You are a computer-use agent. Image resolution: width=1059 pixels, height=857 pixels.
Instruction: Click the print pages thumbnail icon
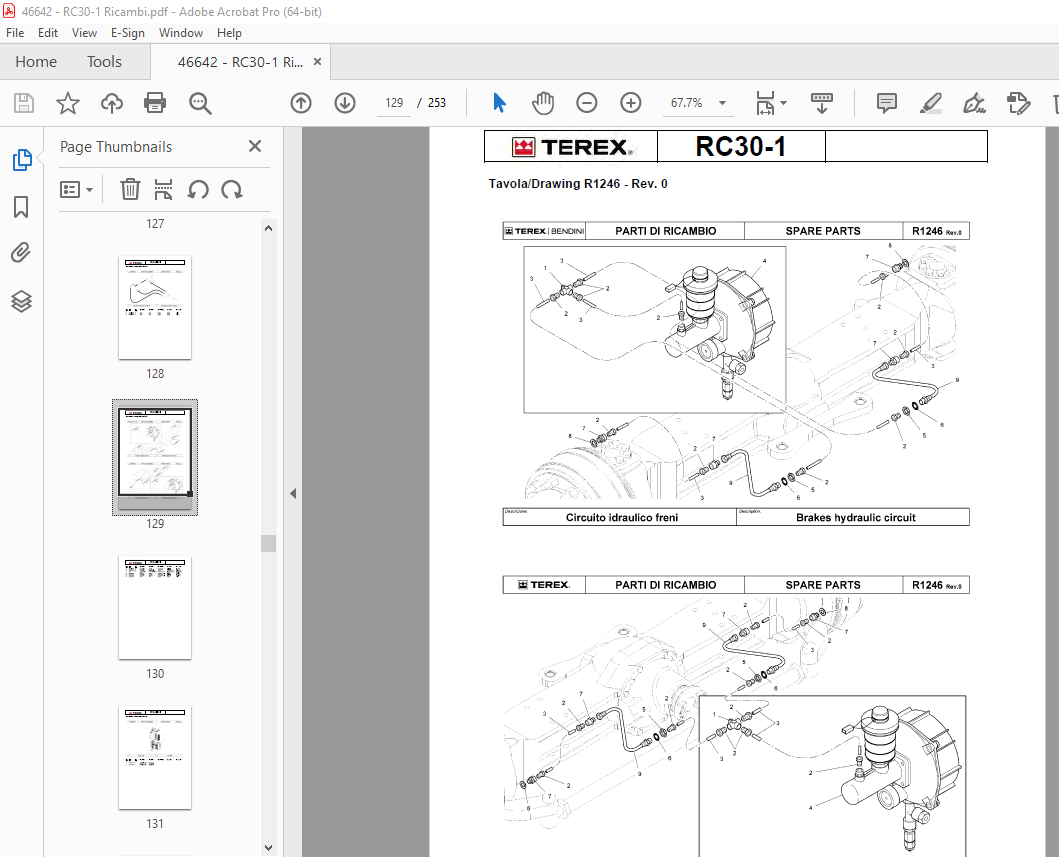pos(163,190)
